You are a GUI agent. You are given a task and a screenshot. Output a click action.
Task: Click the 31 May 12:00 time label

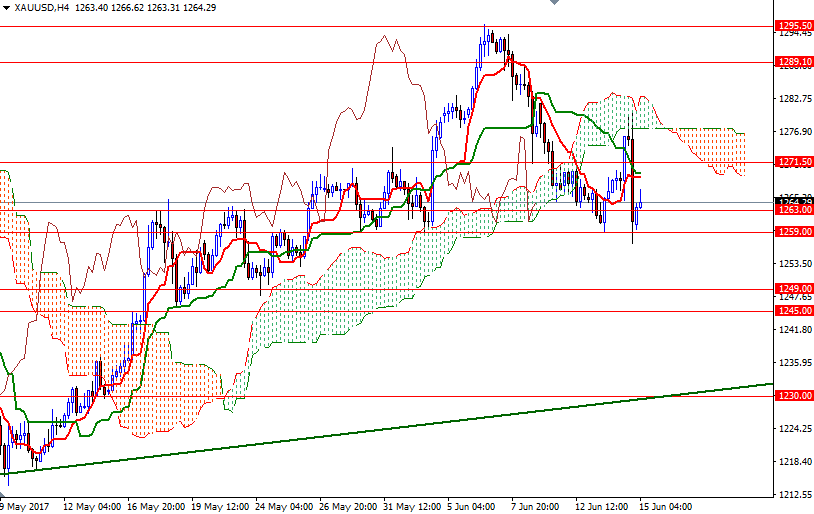coord(410,505)
